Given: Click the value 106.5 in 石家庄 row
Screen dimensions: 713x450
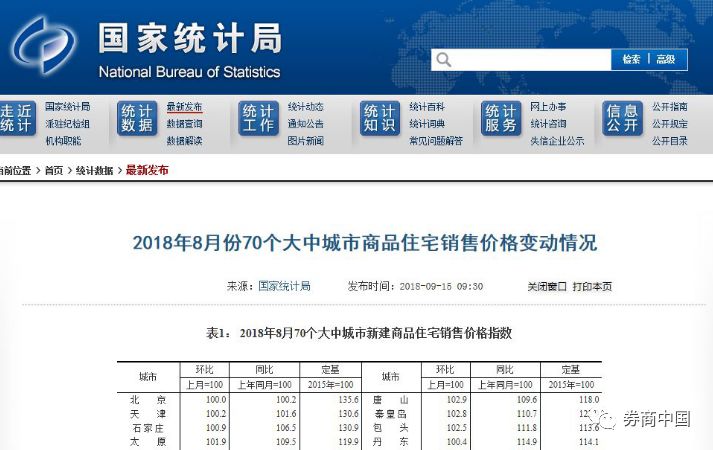Looking at the screenshot, I should (286, 428).
